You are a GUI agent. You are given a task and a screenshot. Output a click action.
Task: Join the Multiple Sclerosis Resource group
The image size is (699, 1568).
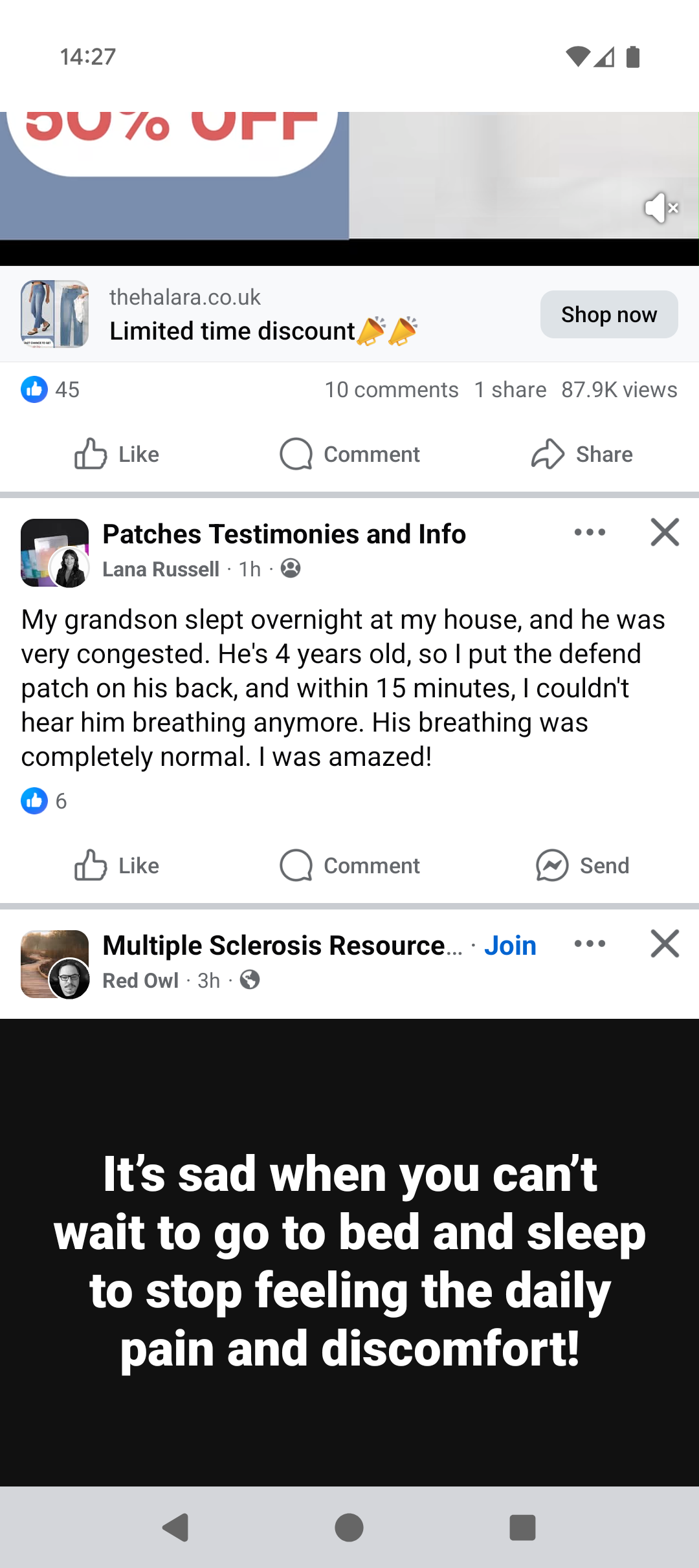(510, 946)
